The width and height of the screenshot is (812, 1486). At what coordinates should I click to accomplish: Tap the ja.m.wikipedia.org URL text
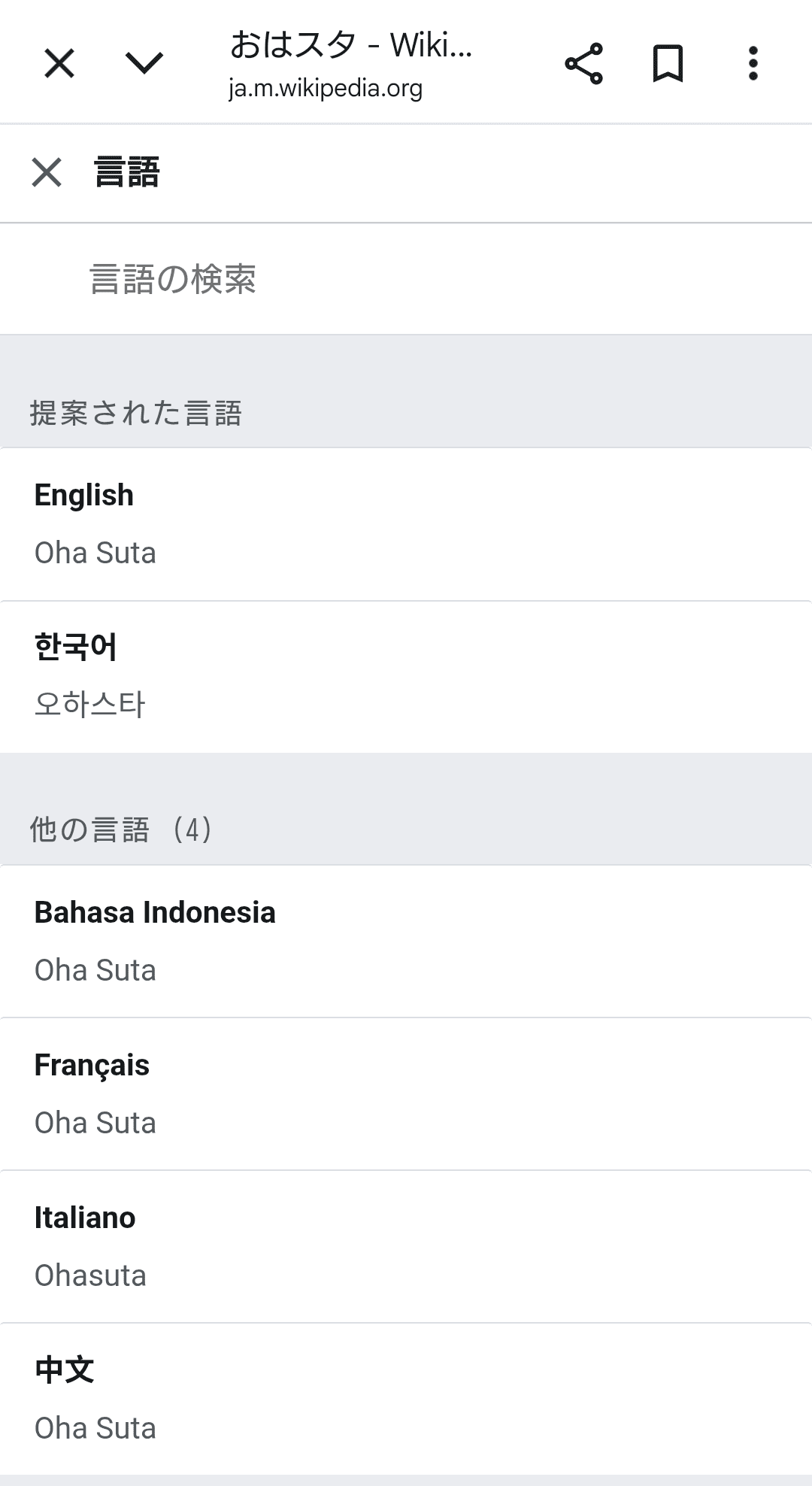(326, 89)
